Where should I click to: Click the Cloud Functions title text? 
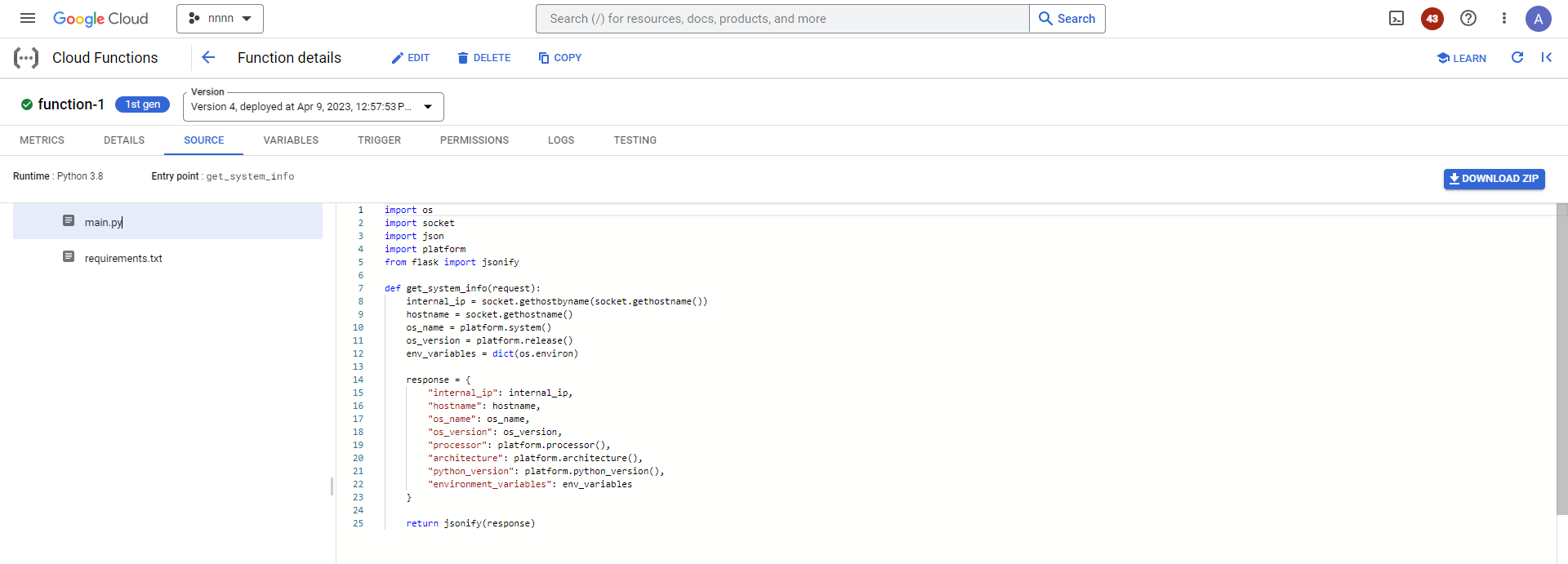(105, 58)
